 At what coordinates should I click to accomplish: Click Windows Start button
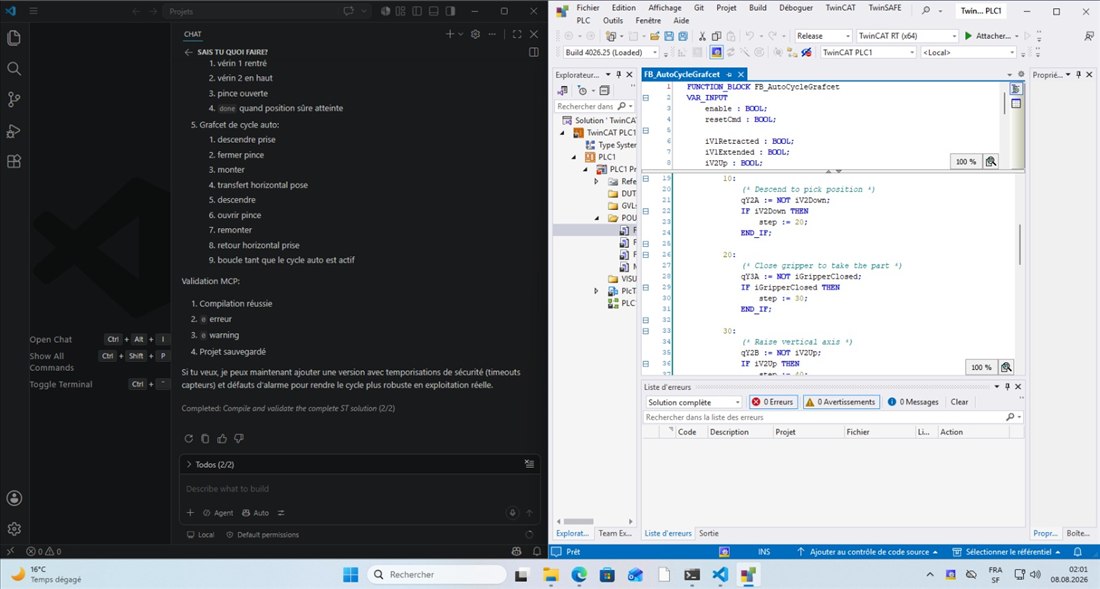point(351,574)
